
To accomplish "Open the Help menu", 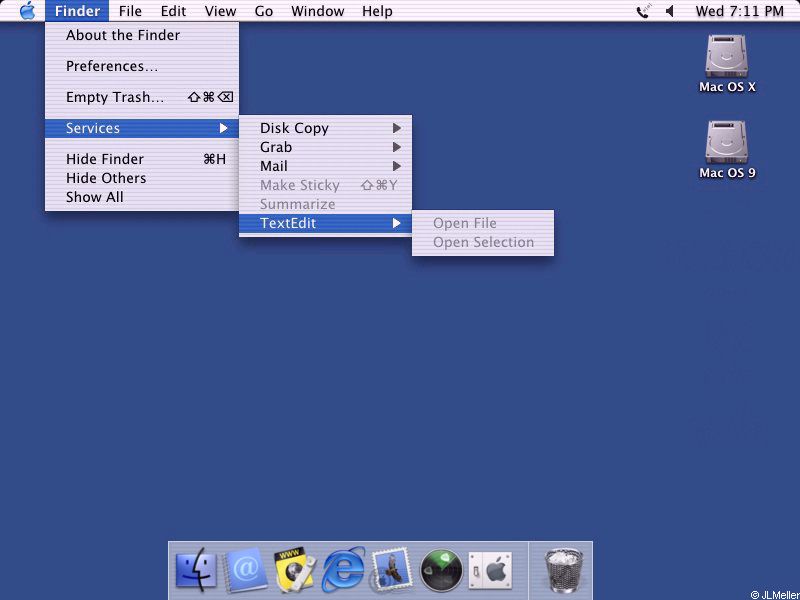I will tap(377, 11).
